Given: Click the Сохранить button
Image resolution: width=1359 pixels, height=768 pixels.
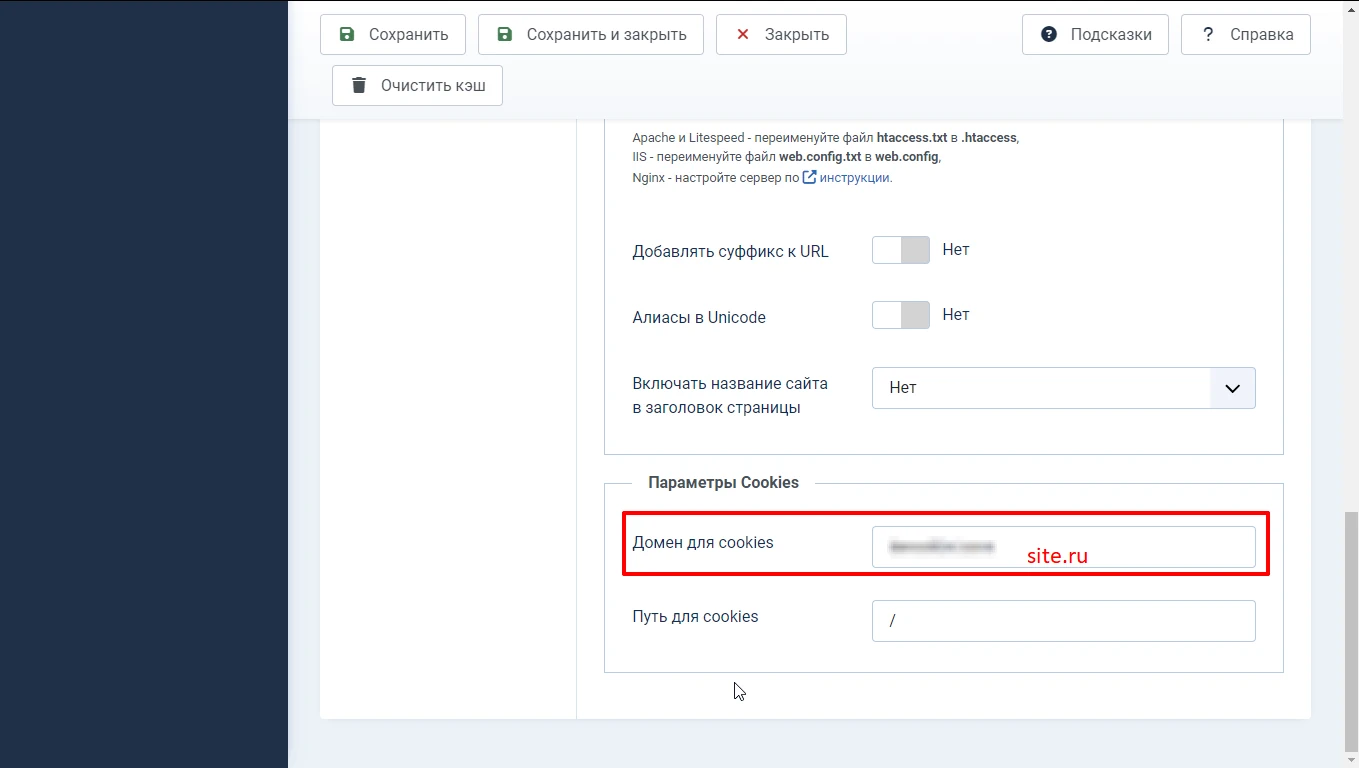Looking at the screenshot, I should click(x=392, y=33).
